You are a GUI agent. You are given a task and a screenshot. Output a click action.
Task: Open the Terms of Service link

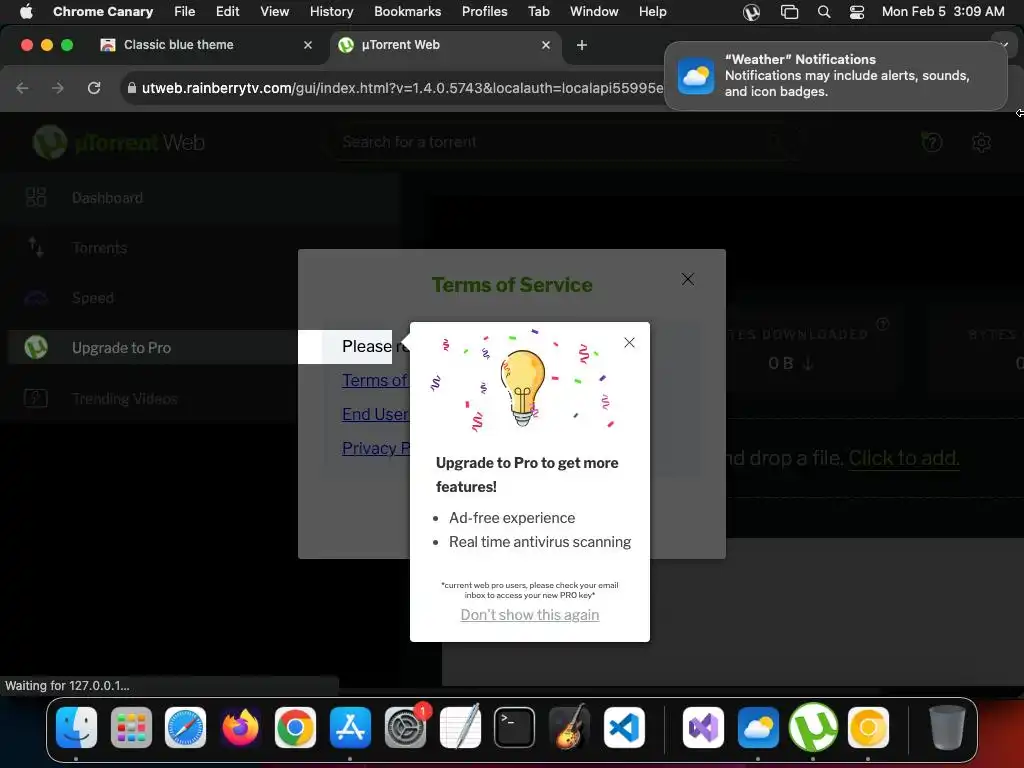(375, 380)
